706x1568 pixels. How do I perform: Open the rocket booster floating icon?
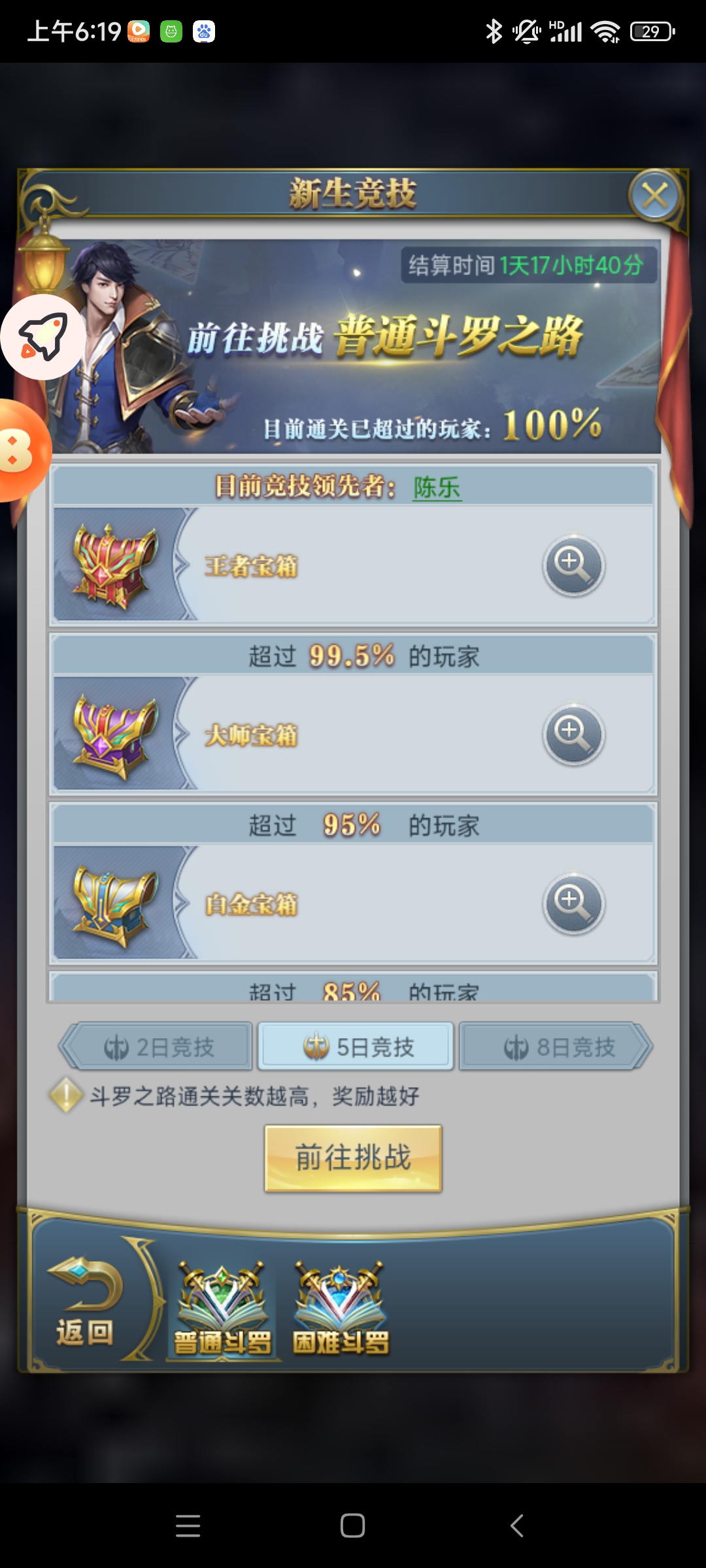(x=43, y=337)
